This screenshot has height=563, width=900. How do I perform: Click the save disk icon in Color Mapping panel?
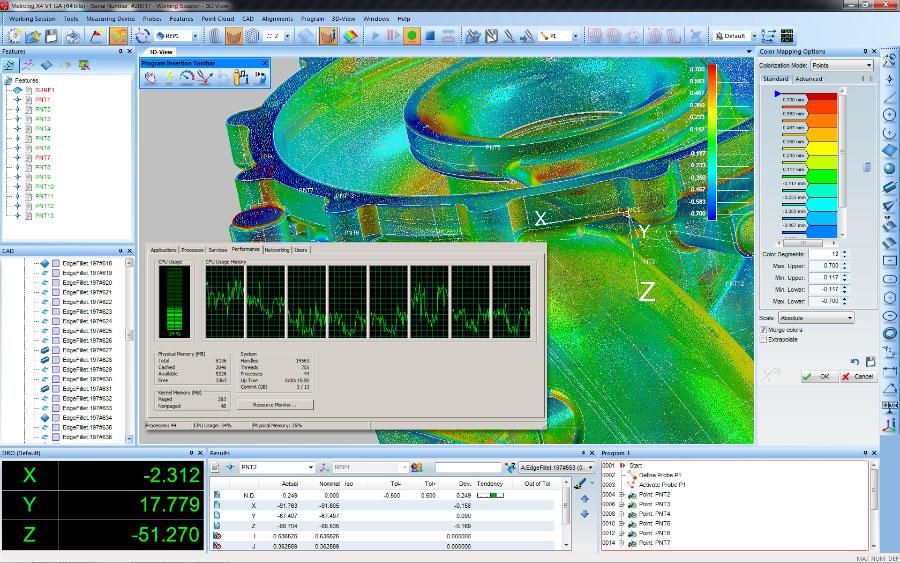point(870,361)
